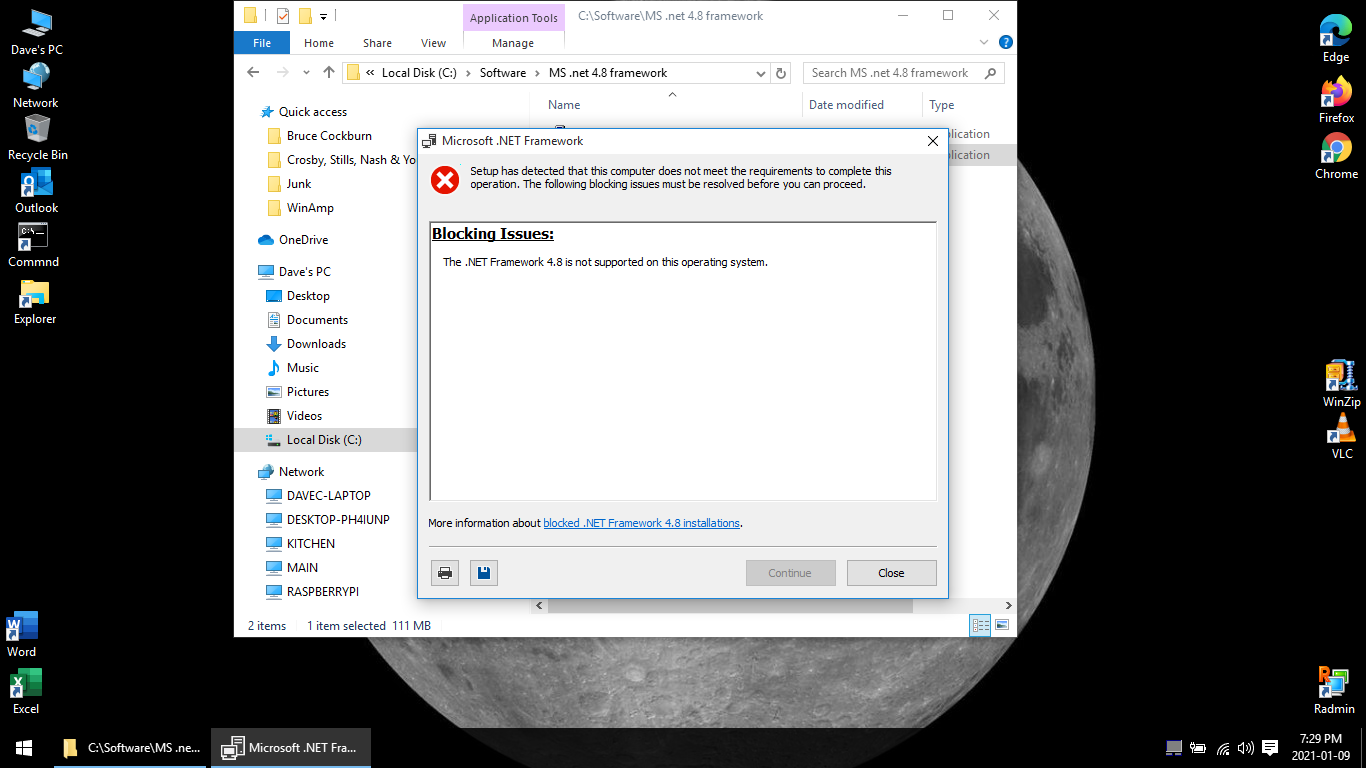
Task: Open the Windows Start menu
Action: pos(24,747)
